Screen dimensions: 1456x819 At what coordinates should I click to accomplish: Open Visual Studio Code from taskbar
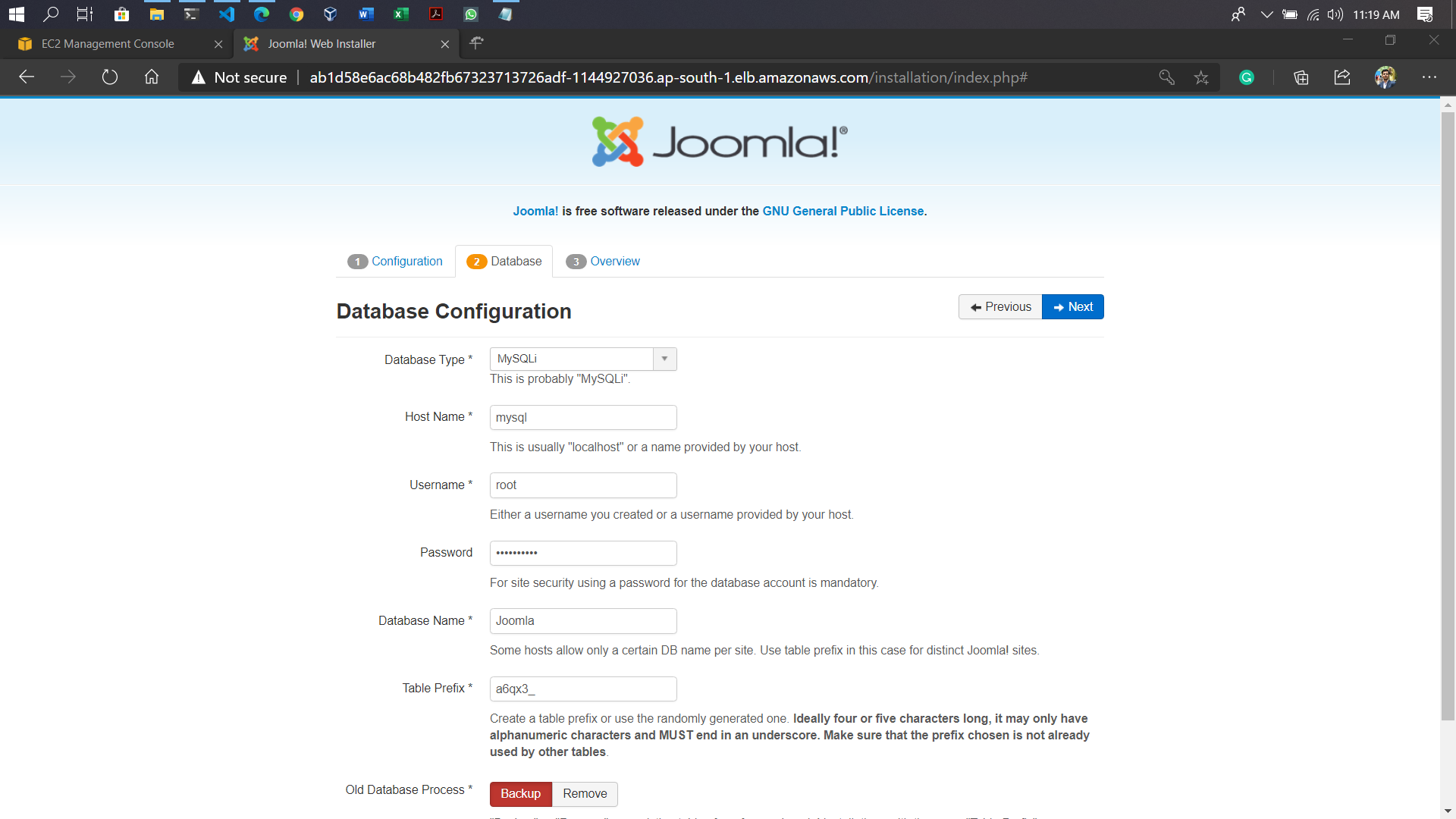point(226,14)
